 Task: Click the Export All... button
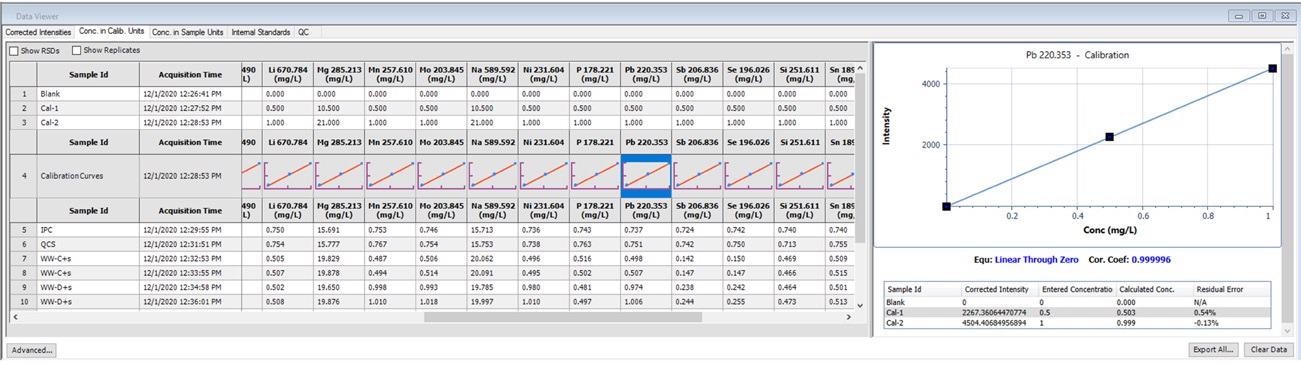[x=1214, y=350]
